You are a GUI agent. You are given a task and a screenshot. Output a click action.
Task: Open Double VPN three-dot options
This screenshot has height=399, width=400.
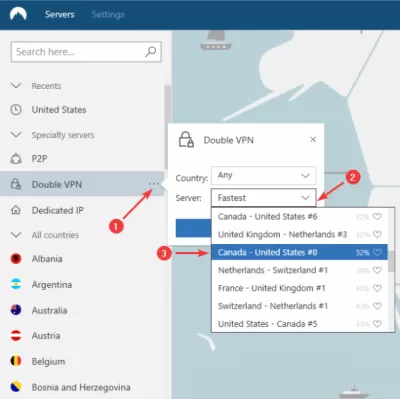click(154, 184)
